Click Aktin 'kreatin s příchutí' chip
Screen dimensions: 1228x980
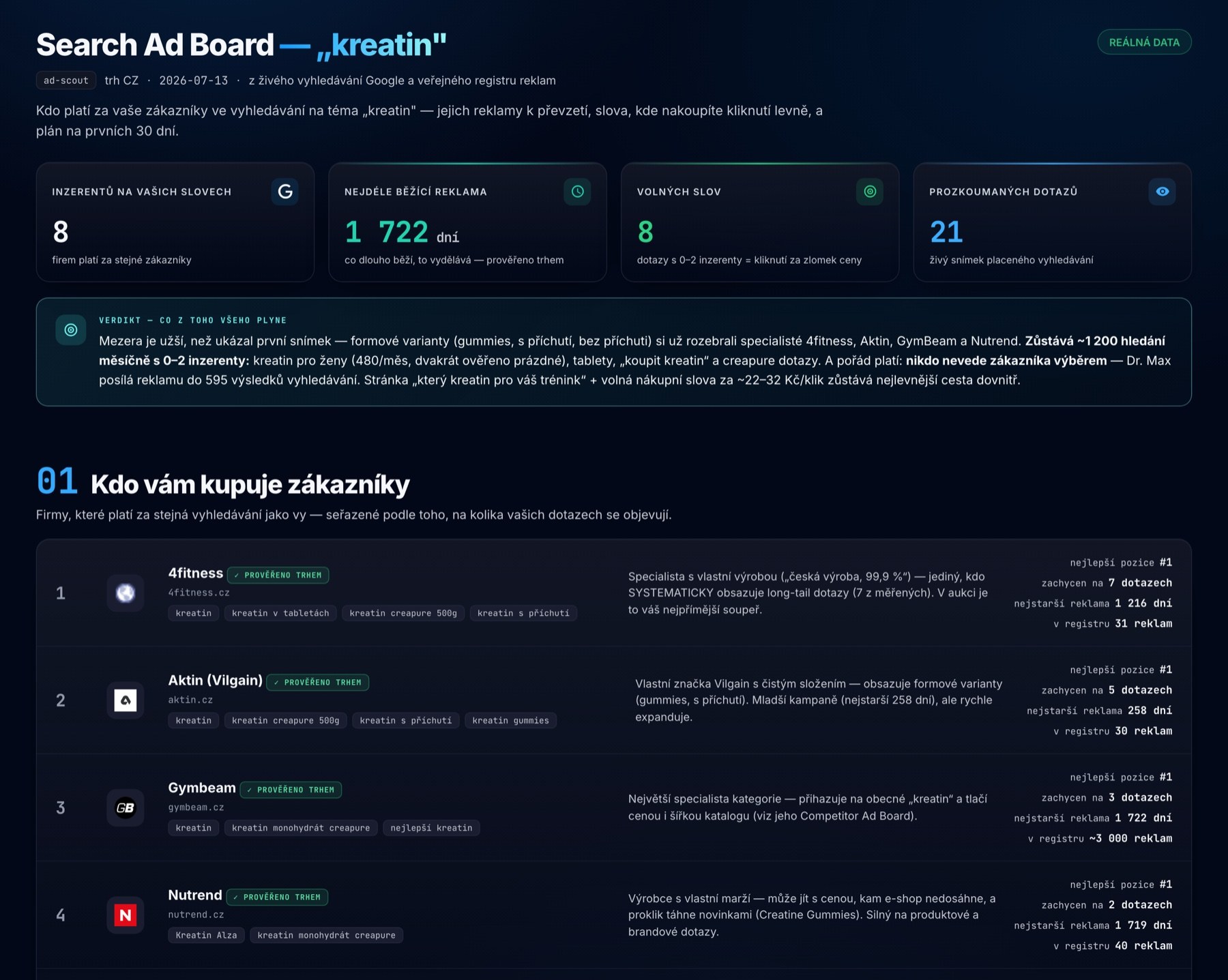pyautogui.click(x=406, y=720)
